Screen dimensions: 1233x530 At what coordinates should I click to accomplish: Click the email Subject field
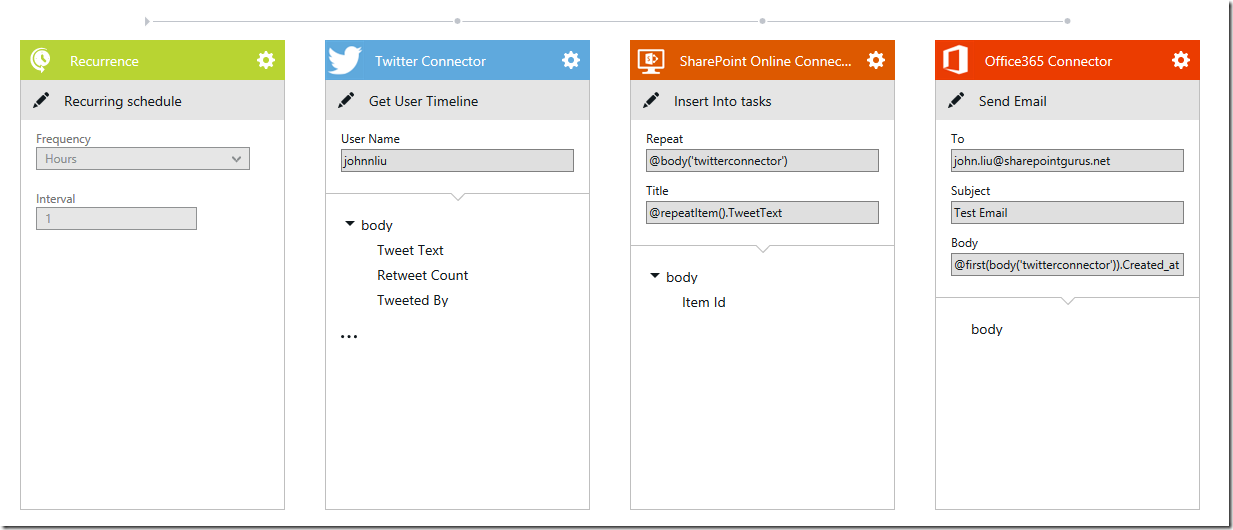click(x=1067, y=213)
